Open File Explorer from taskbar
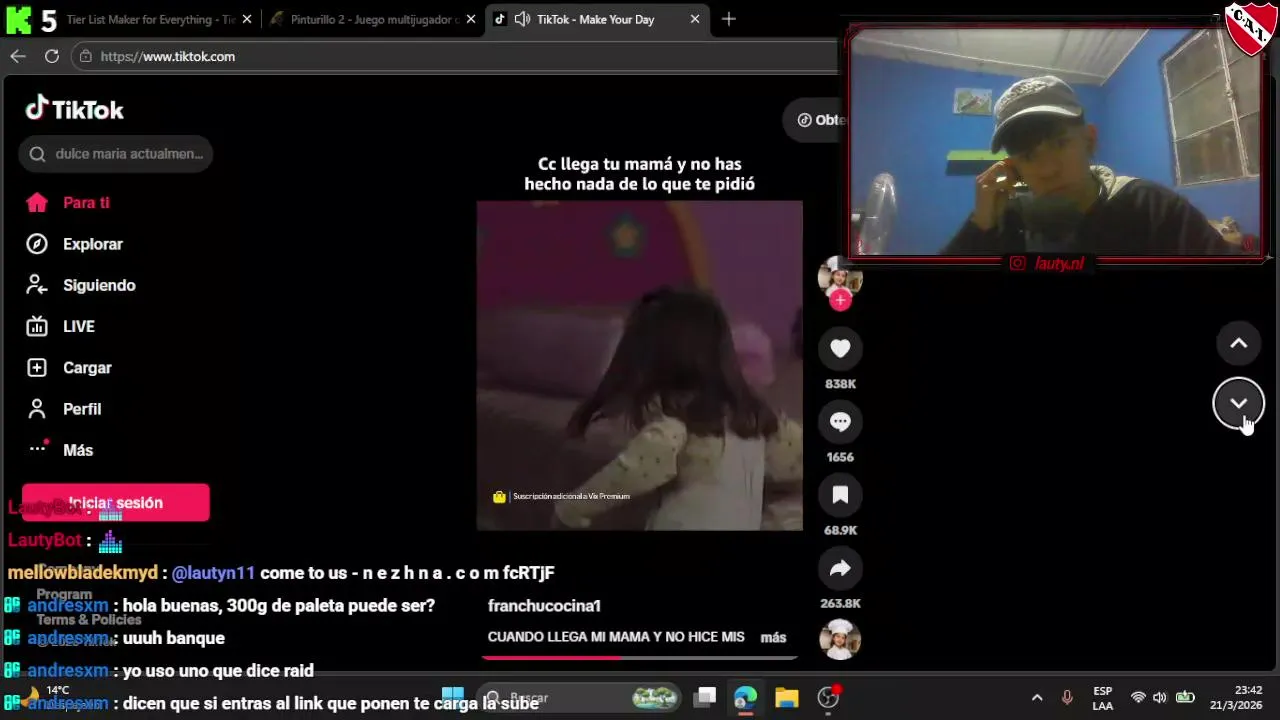This screenshot has height=720, width=1280. pos(787,697)
